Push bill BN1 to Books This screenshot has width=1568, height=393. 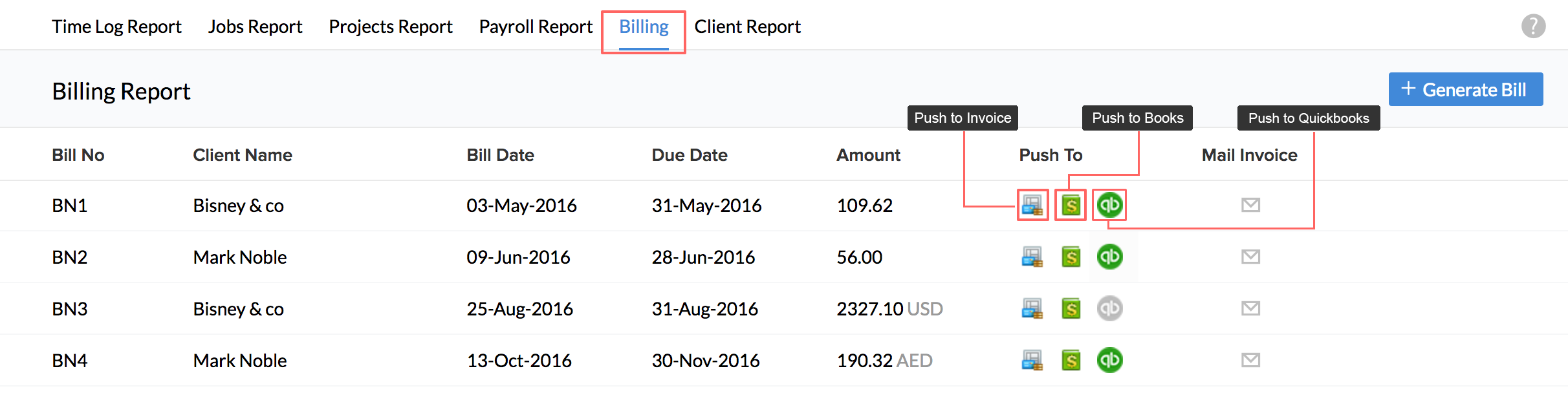point(1071,206)
